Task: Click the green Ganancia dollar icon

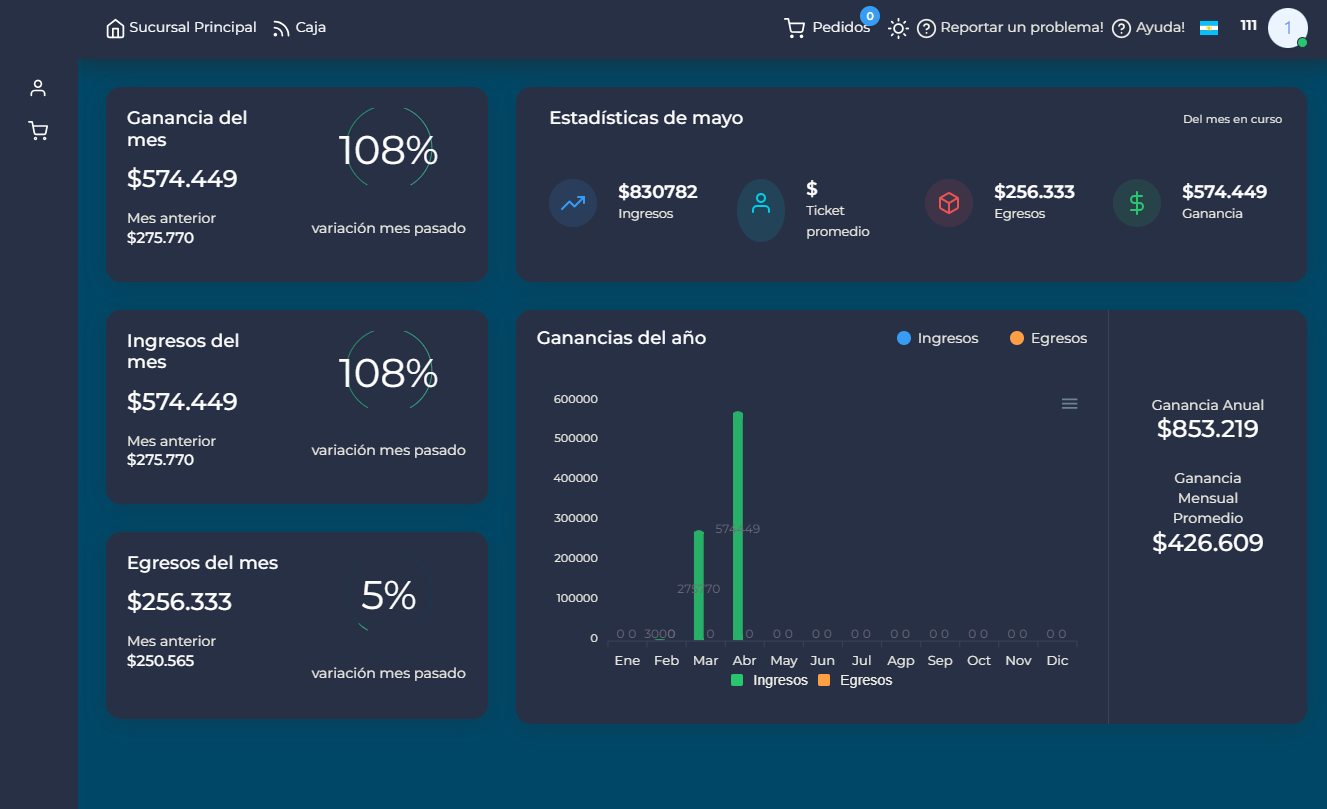Action: [1136, 203]
